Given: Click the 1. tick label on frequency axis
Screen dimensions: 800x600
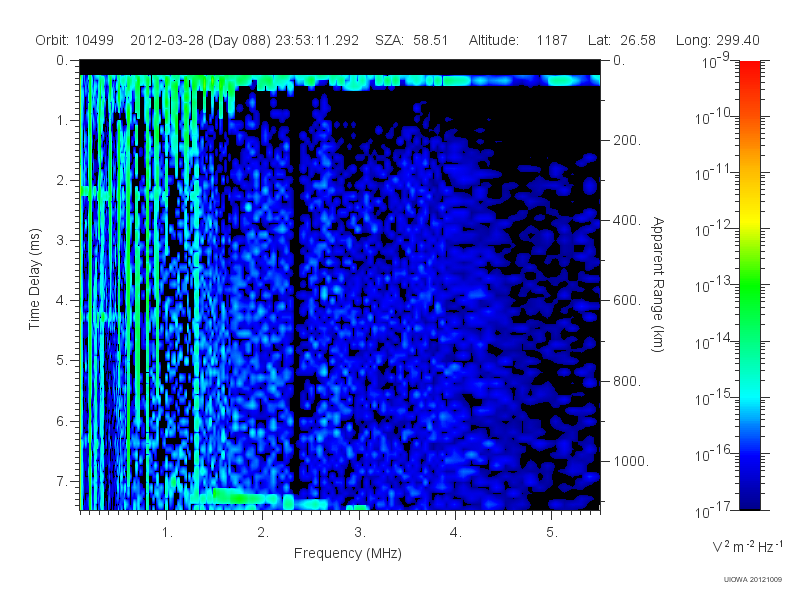Looking at the screenshot, I should [x=167, y=533].
